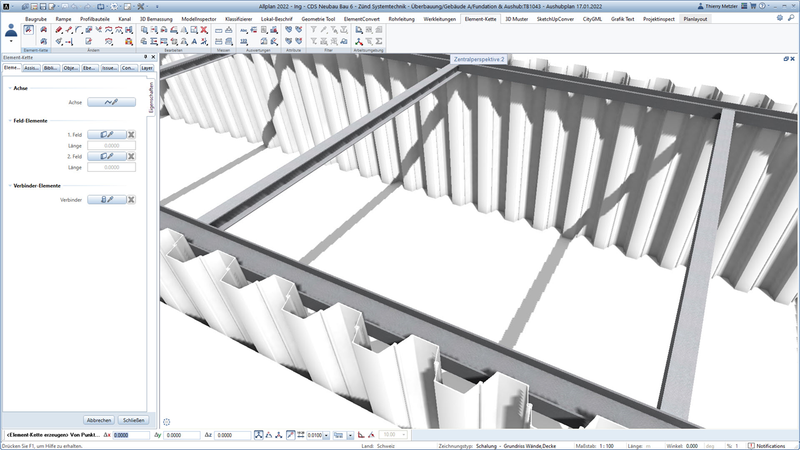800x450 pixels.
Task: Collapse the Feld-Elemente section
Action: (9, 119)
